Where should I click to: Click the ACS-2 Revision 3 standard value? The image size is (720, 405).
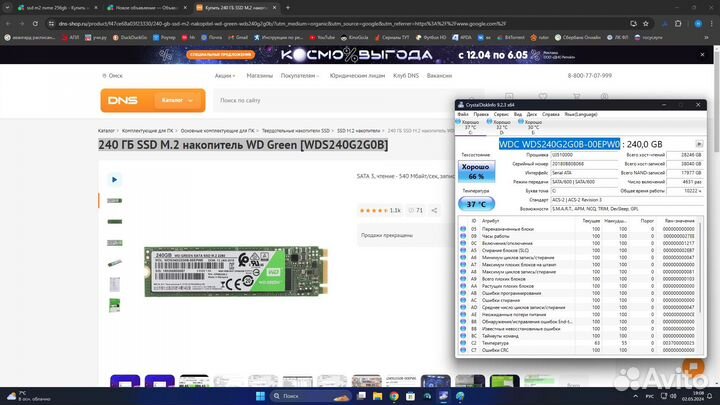[x=627, y=200]
